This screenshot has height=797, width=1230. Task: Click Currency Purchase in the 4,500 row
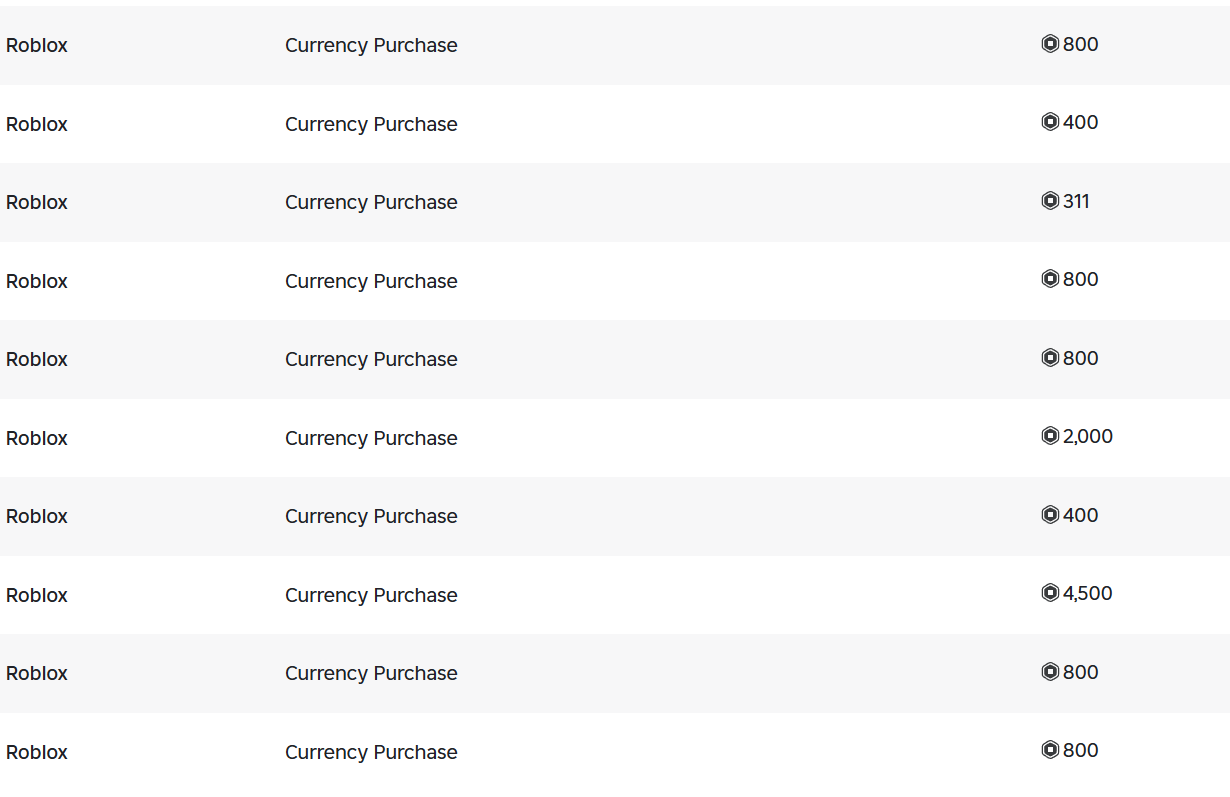tap(371, 595)
